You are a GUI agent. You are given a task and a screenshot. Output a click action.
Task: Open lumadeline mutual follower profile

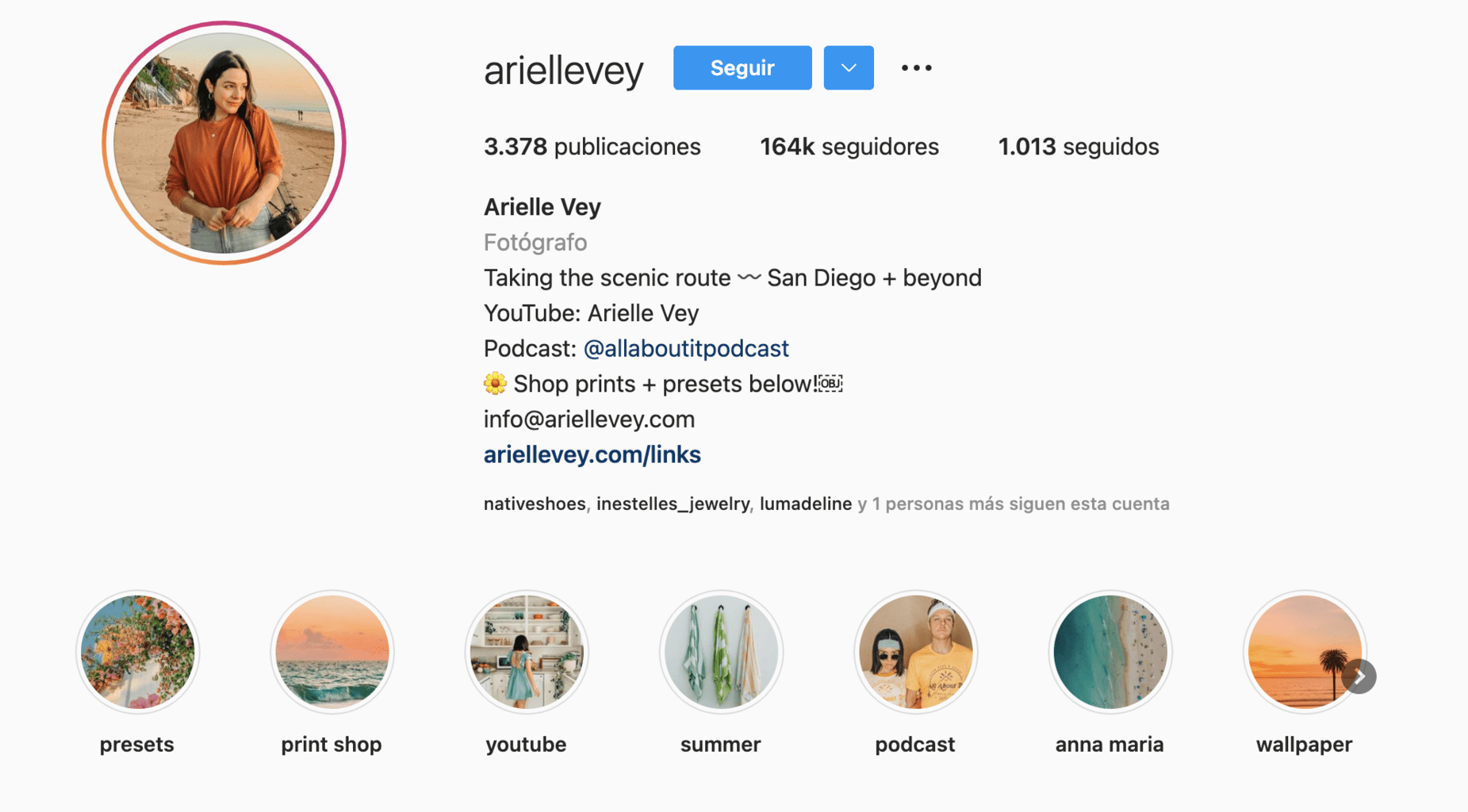(806, 504)
